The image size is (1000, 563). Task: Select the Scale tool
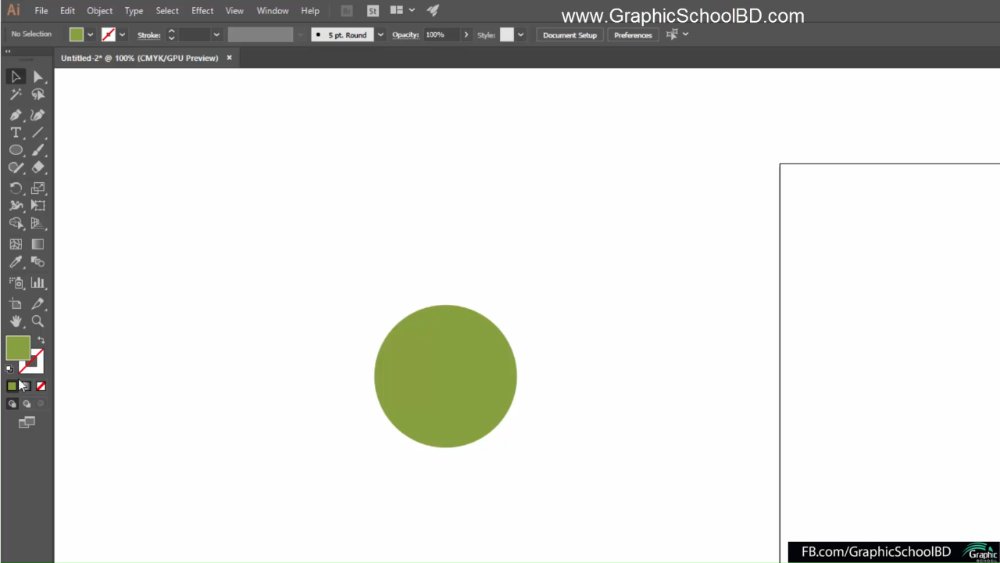[x=38, y=188]
